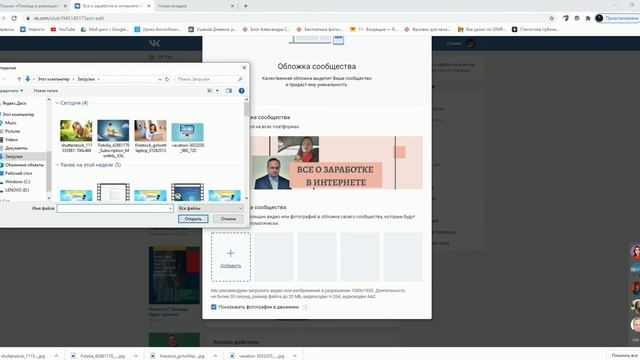
Task: Go up one folder in the file dialog
Action: (19, 79)
